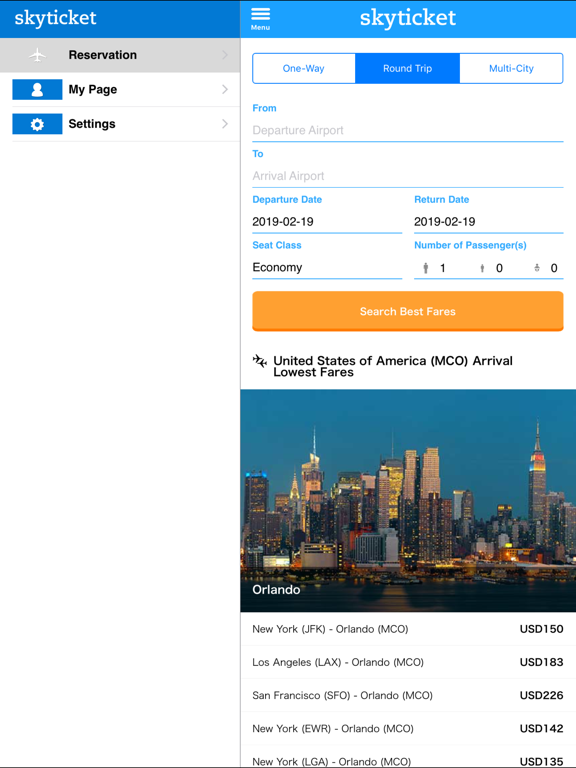Viewport: 576px width, 768px height.
Task: Expand the Settings chevron
Action: click(225, 124)
